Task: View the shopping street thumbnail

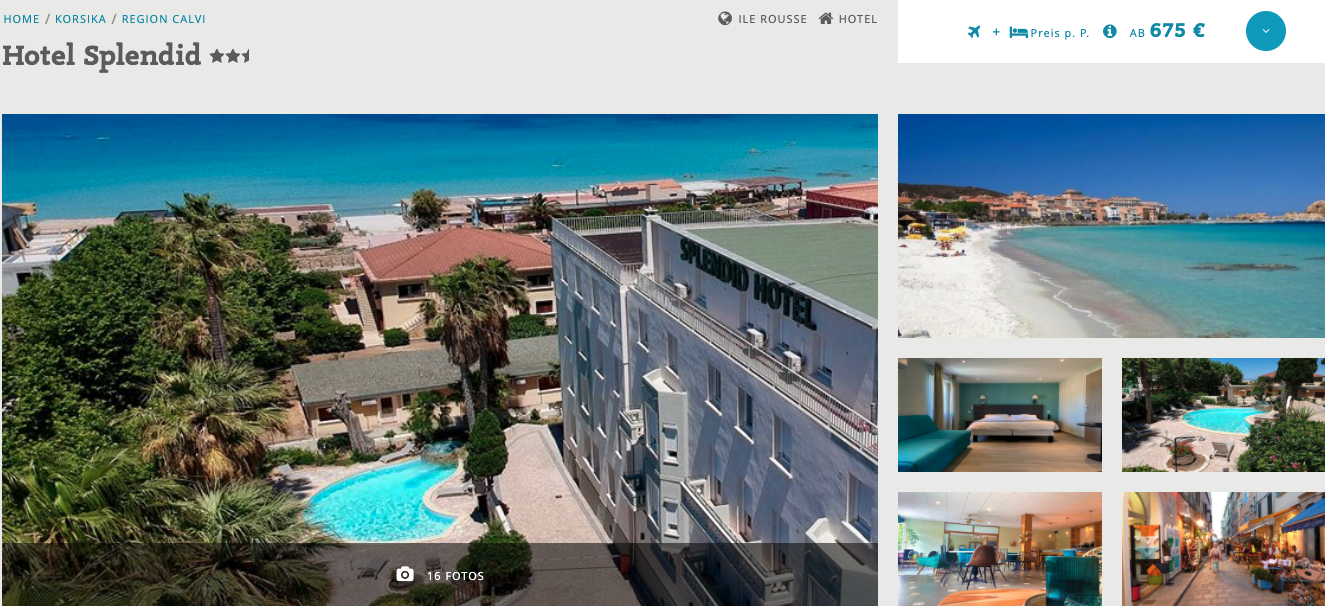Action: click(x=1223, y=549)
